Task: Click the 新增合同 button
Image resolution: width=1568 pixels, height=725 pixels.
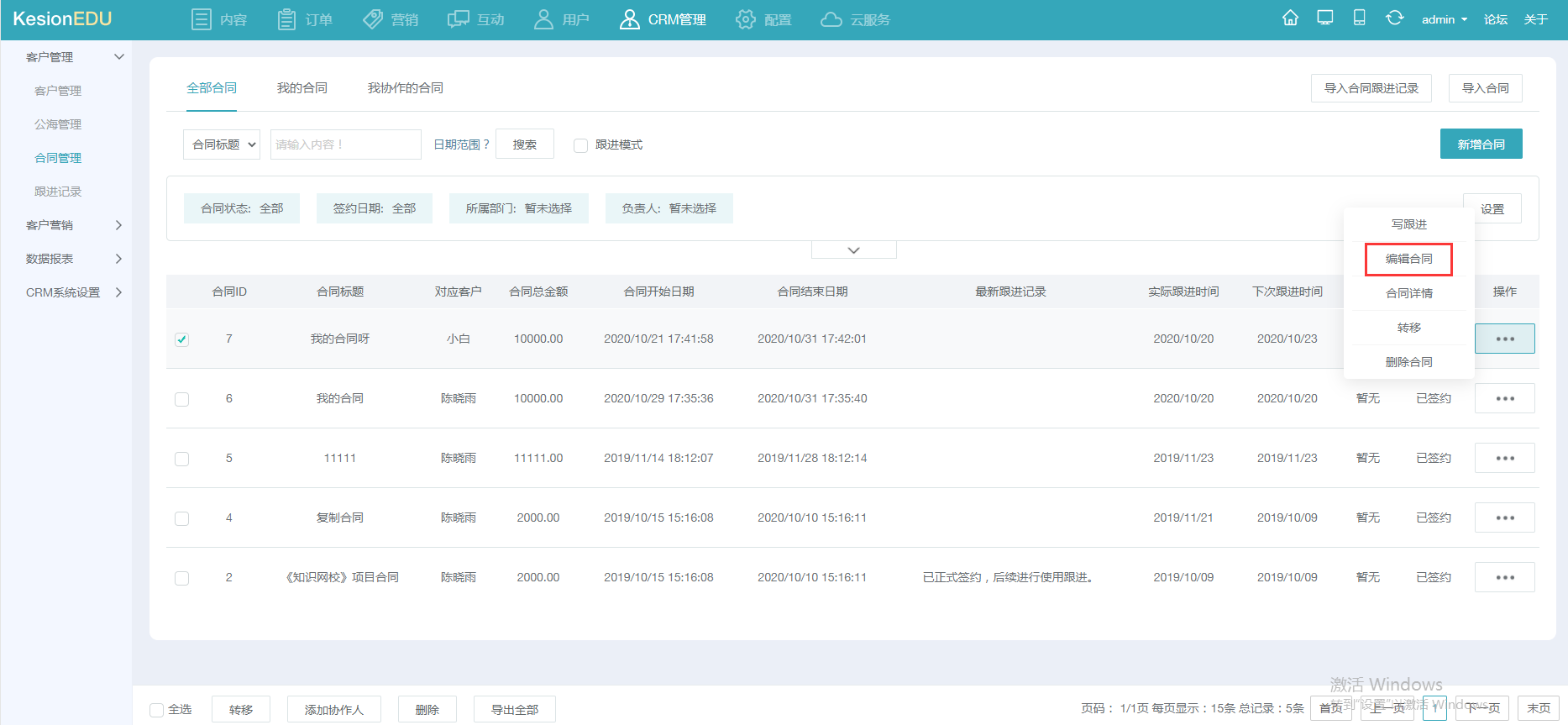Action: point(1481,144)
